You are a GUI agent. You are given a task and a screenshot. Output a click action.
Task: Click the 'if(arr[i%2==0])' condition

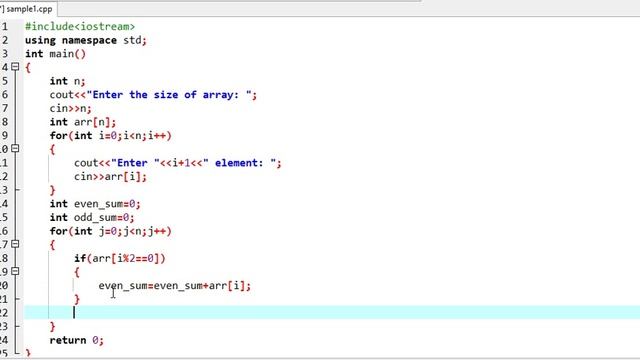120,258
